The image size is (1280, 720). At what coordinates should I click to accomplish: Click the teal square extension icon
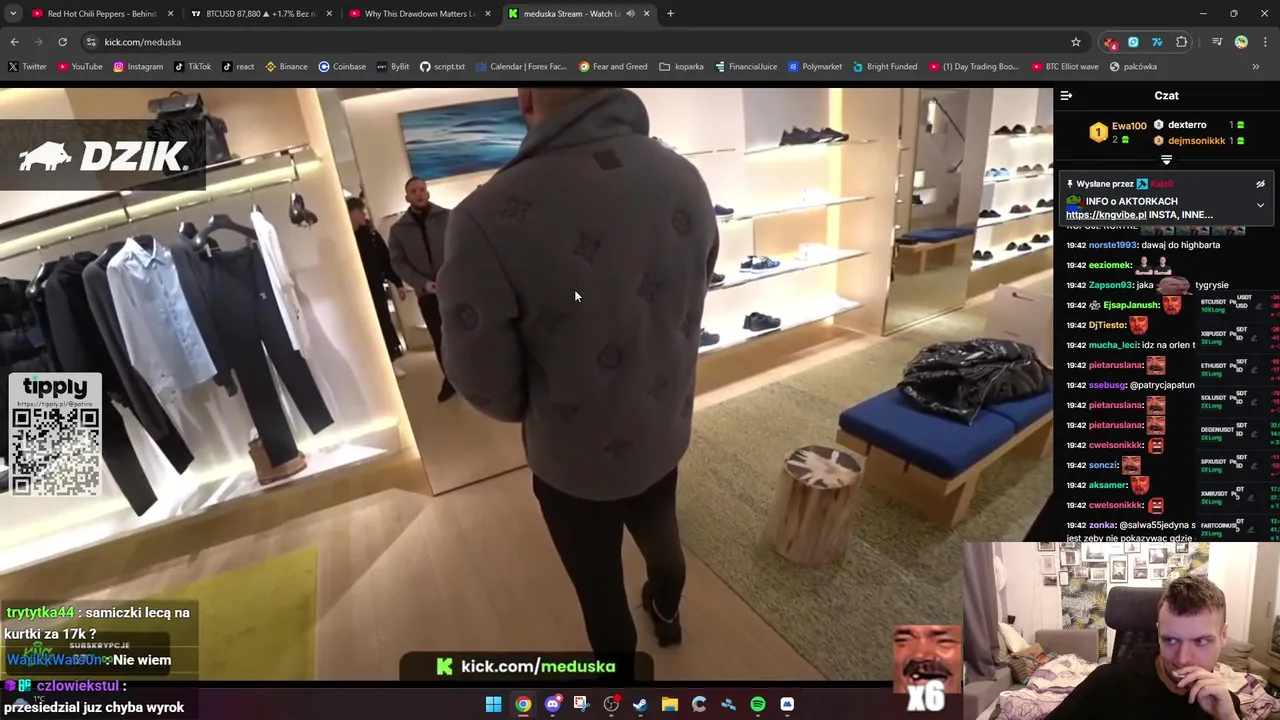(x=1133, y=42)
